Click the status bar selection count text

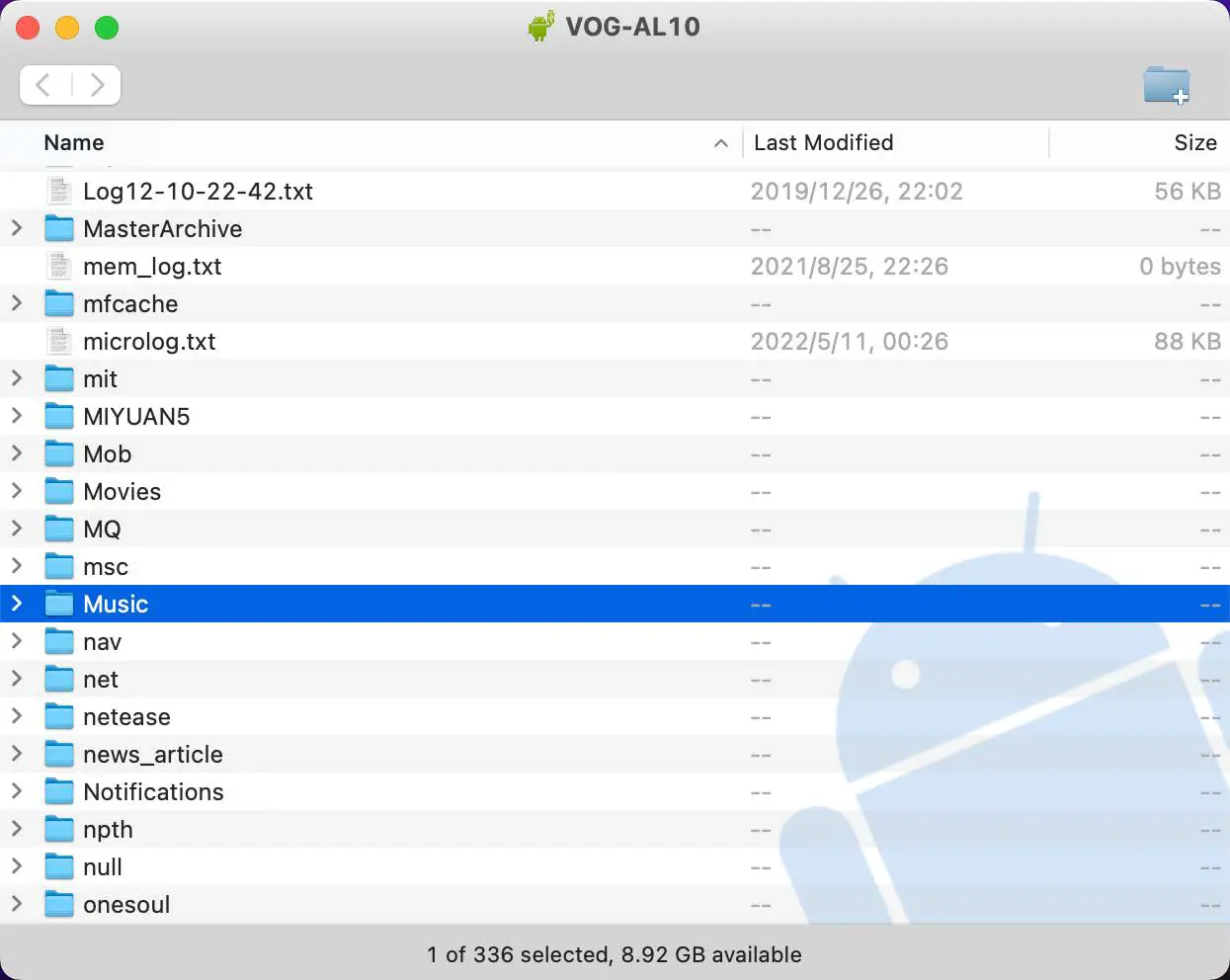pos(615,954)
